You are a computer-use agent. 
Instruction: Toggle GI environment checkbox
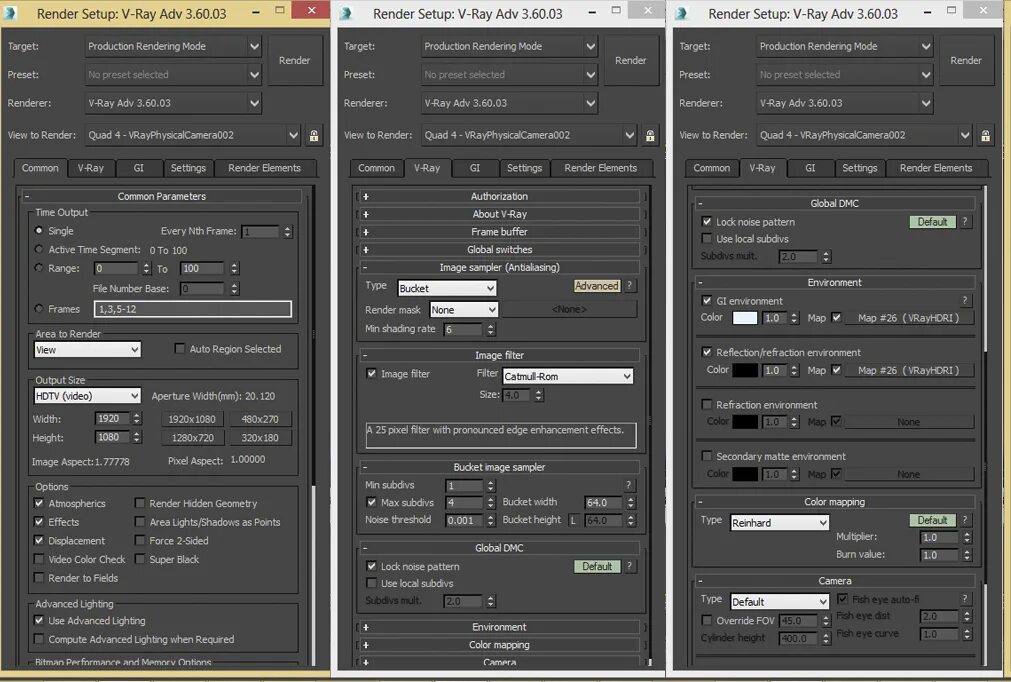tap(707, 300)
